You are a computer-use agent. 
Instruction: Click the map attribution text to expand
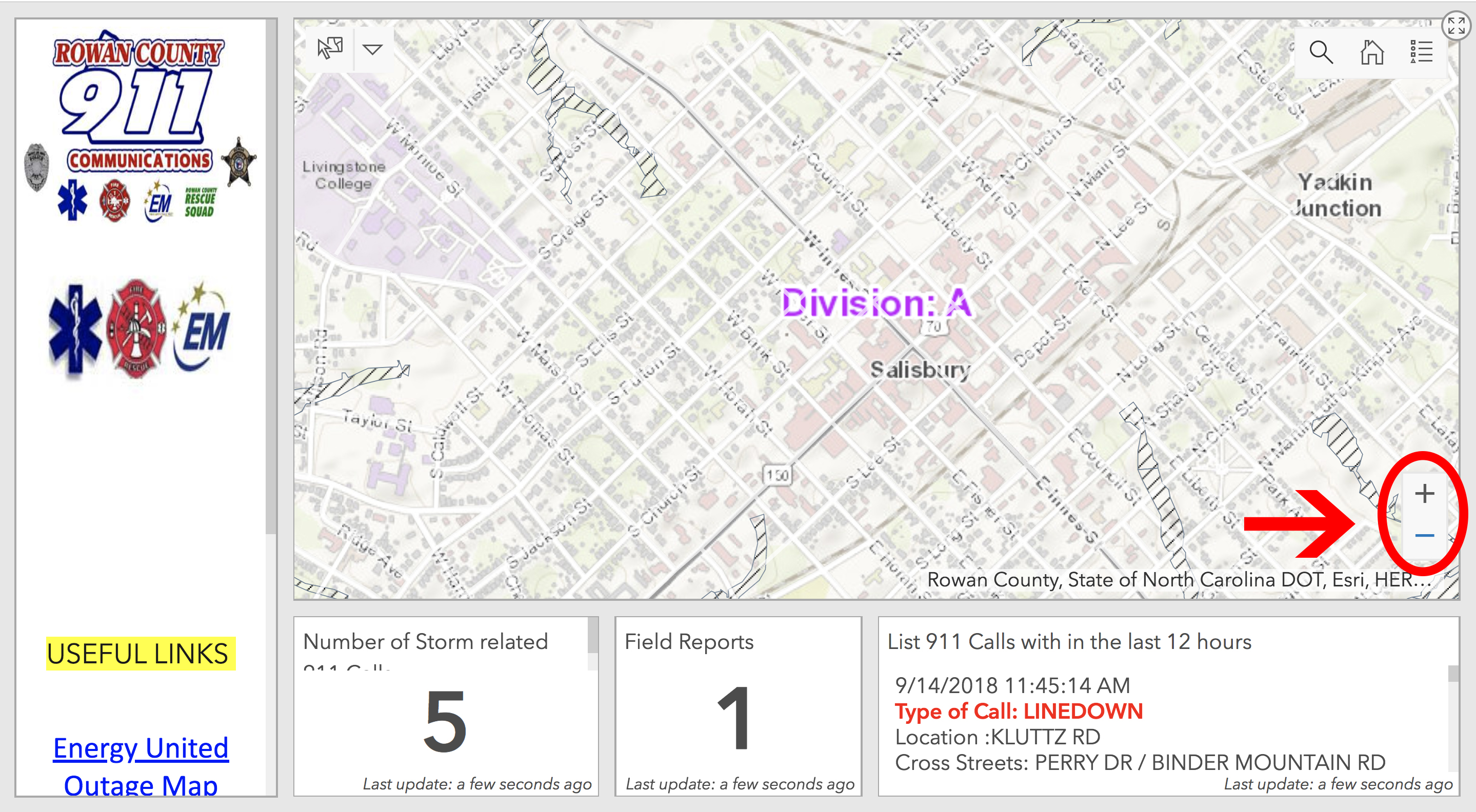(1179, 579)
